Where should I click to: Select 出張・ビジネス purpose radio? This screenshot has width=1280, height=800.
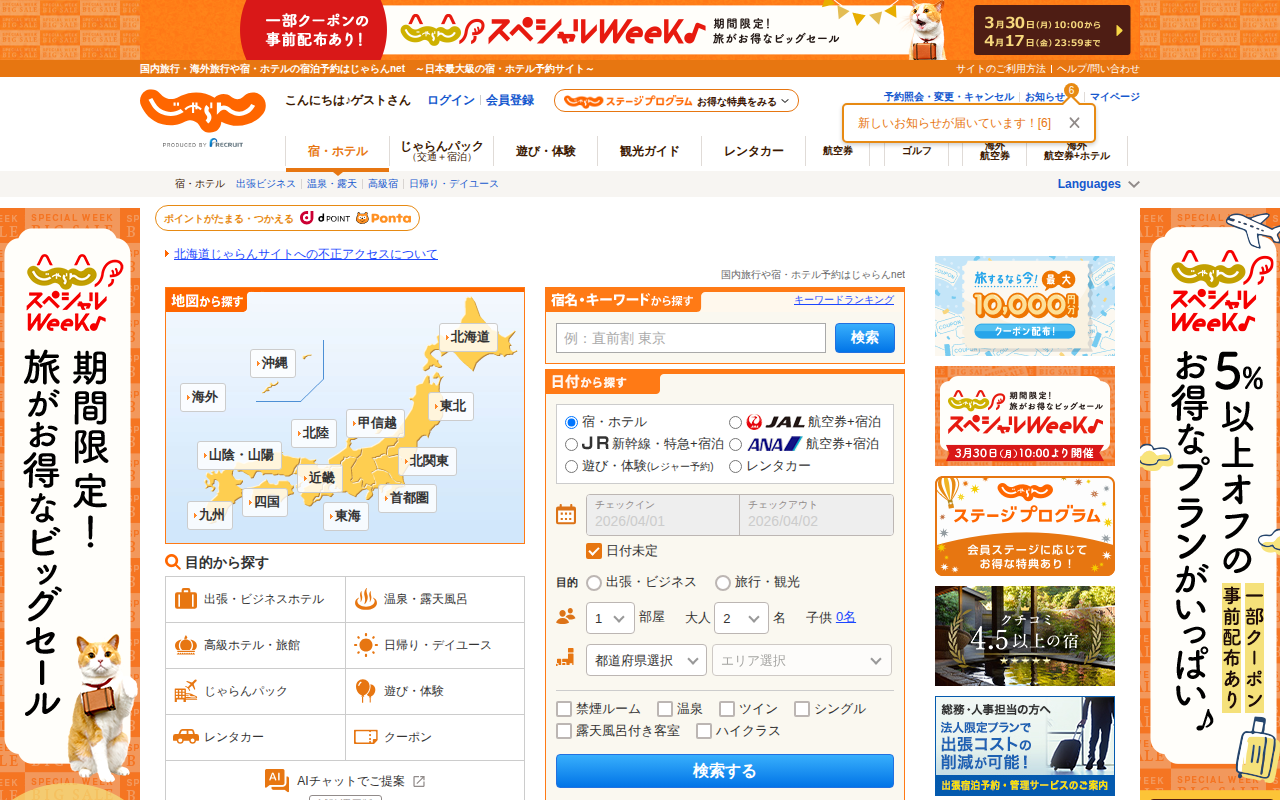[x=594, y=583]
